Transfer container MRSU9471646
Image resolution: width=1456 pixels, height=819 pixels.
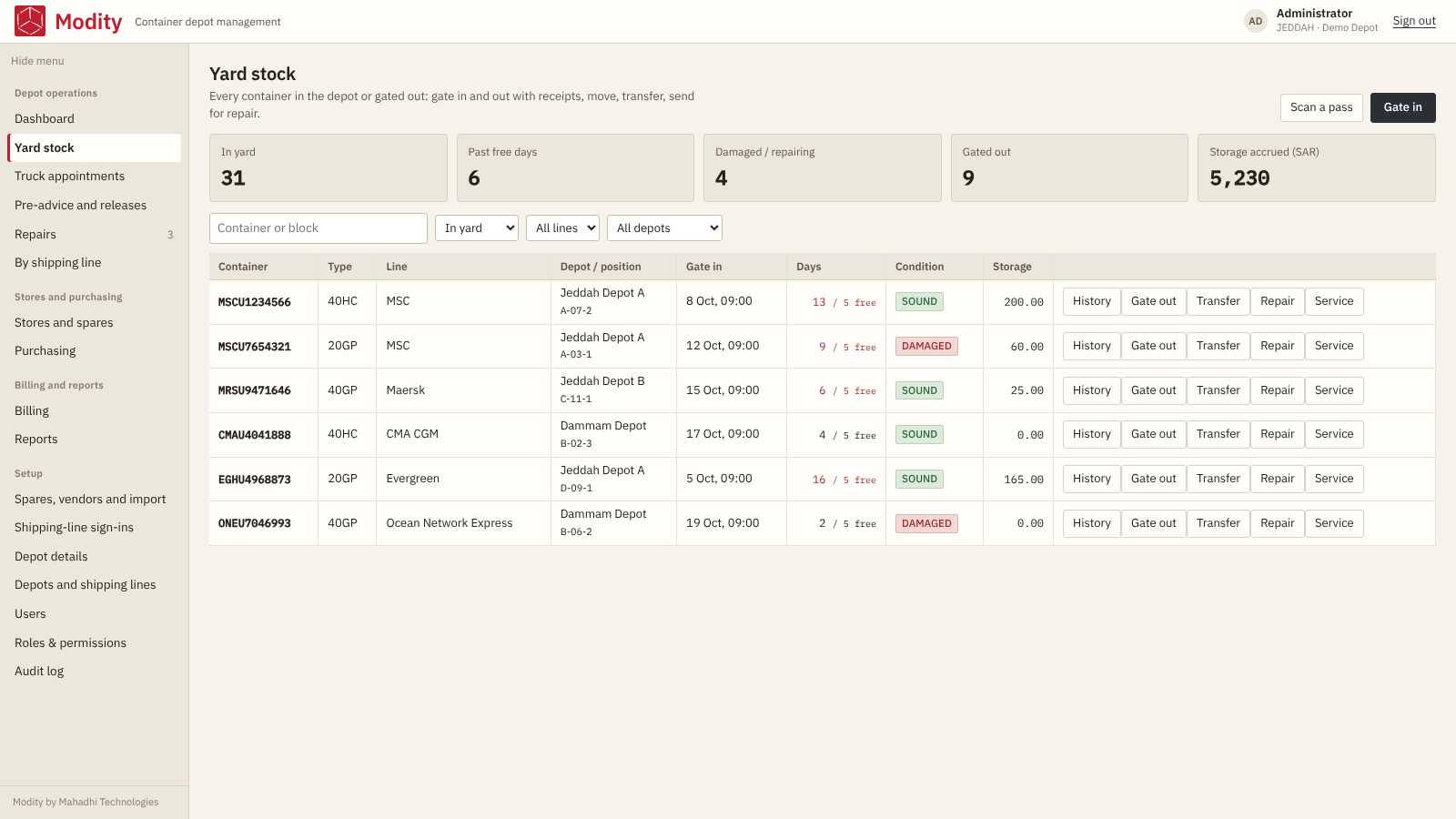tap(1218, 390)
